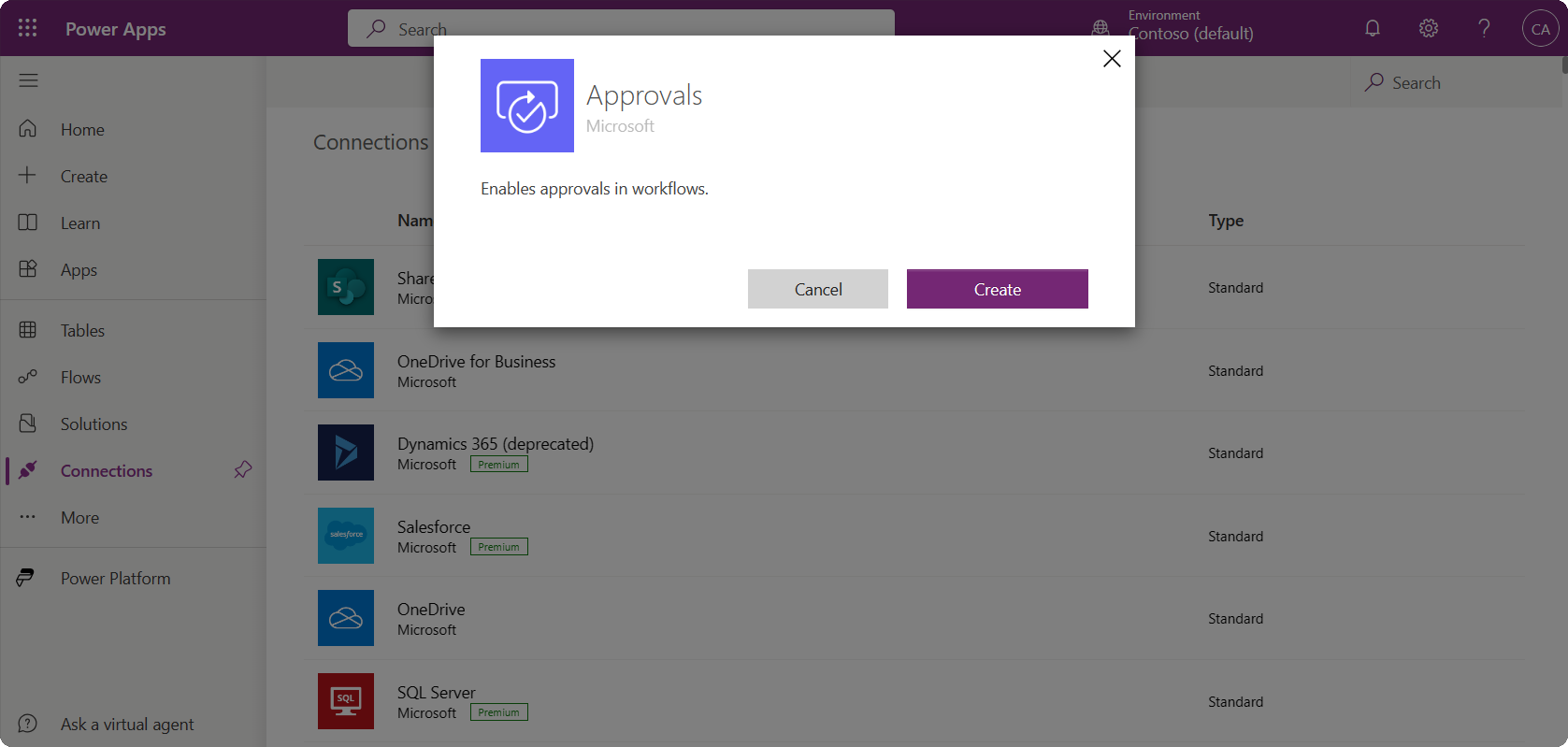
Task: Select SQL Server connection name
Action: coord(437,692)
